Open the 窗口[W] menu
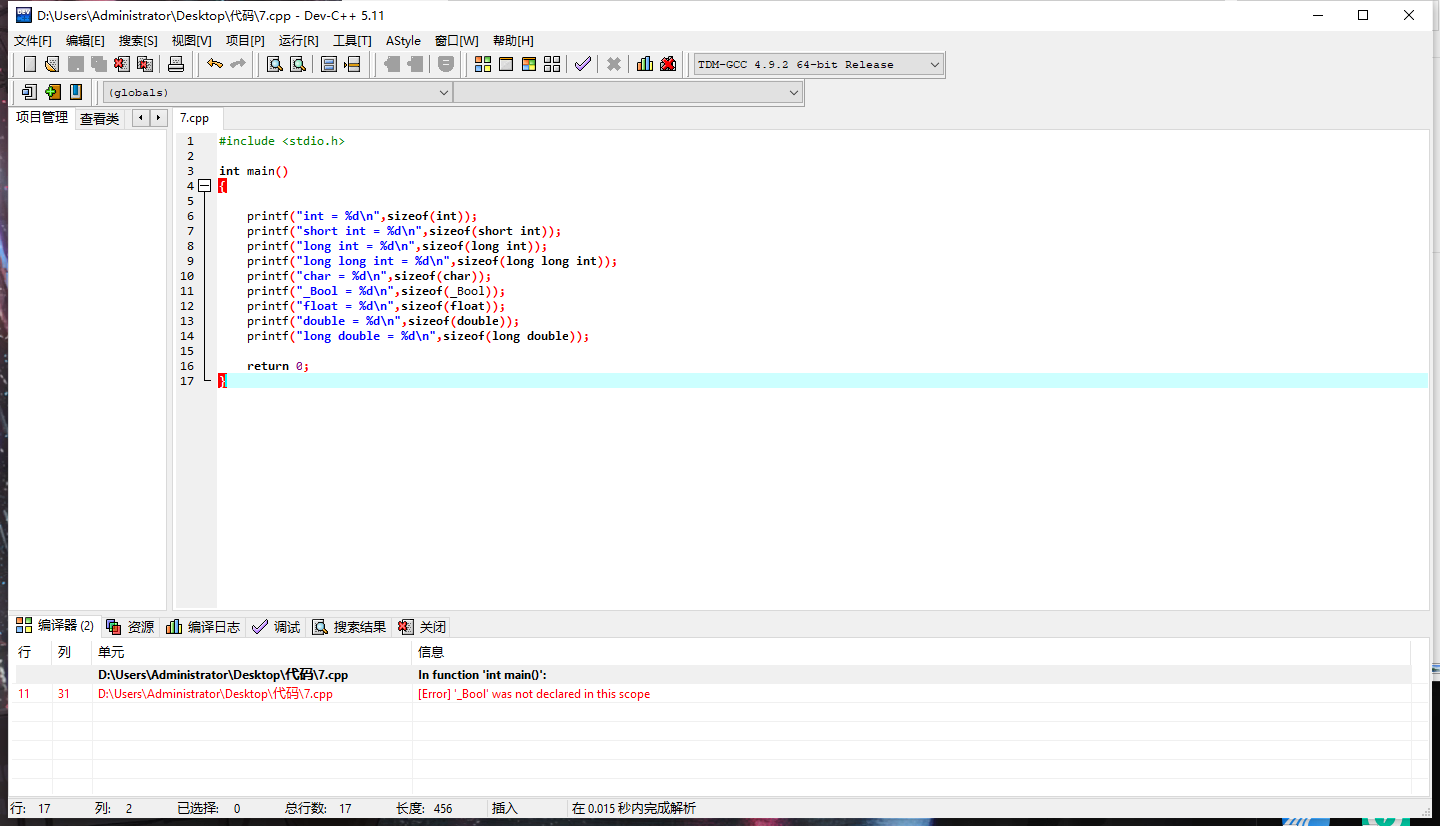The image size is (1440, 826). [457, 40]
